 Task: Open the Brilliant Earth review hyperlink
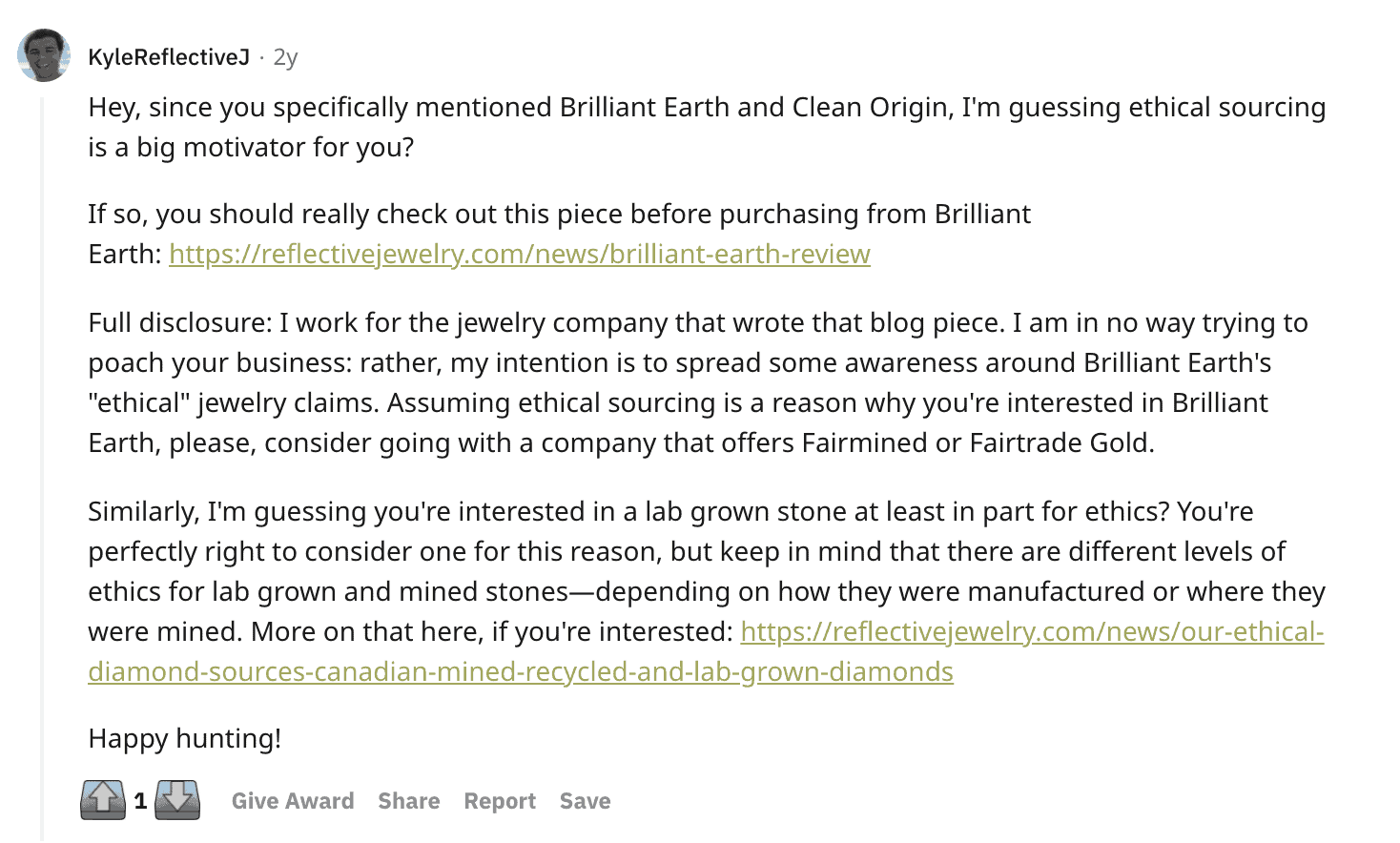(519, 254)
